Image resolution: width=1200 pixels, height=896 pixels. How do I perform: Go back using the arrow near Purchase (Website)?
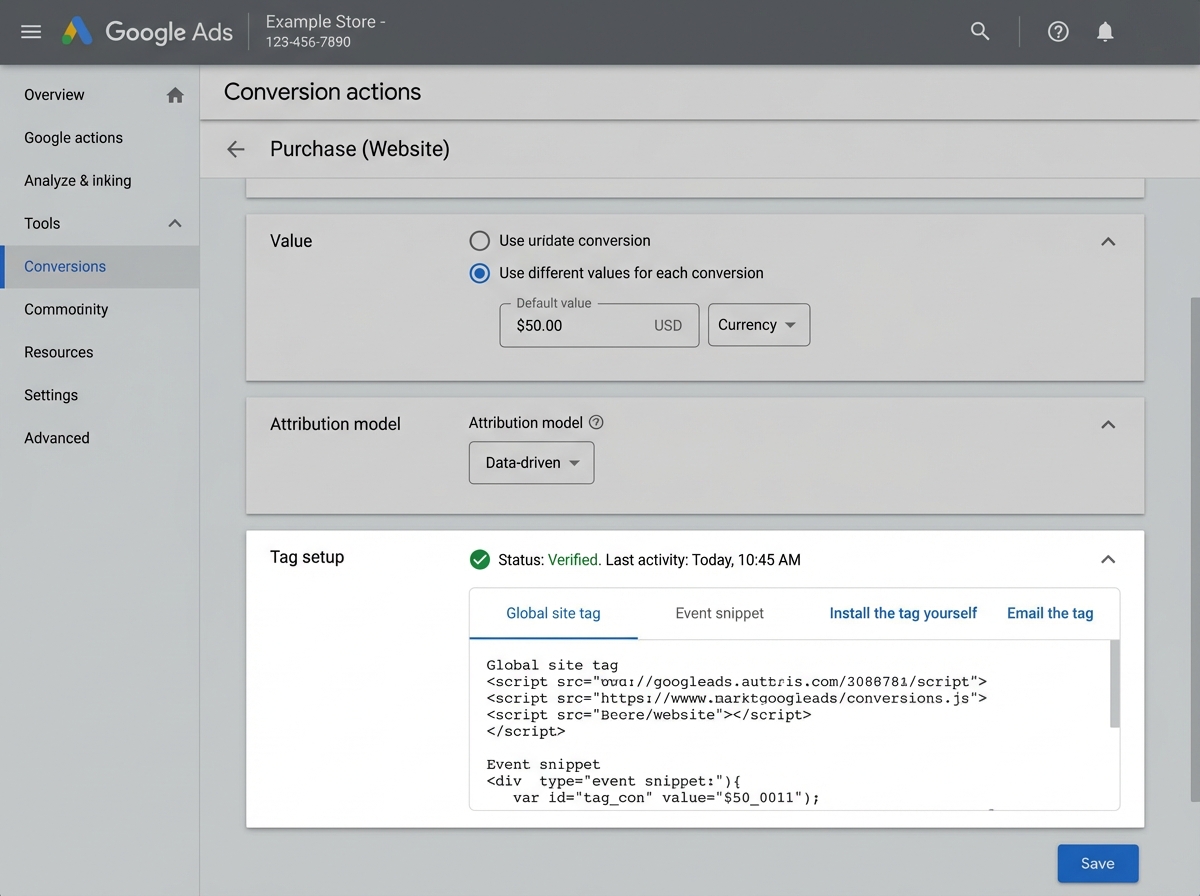(x=234, y=148)
